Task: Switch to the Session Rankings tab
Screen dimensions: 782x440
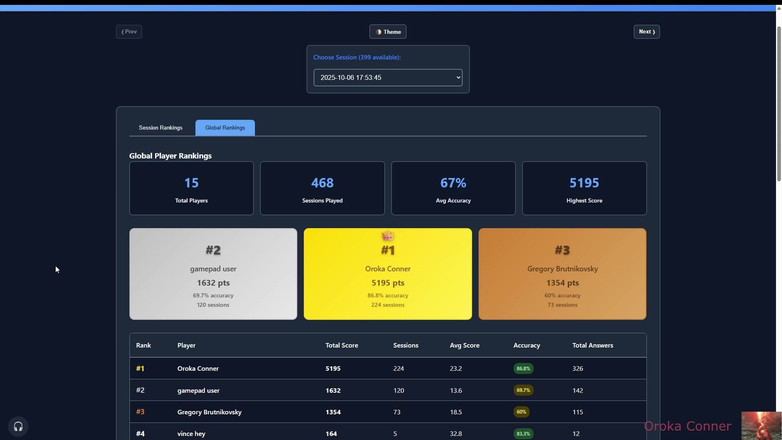Action: (x=160, y=128)
